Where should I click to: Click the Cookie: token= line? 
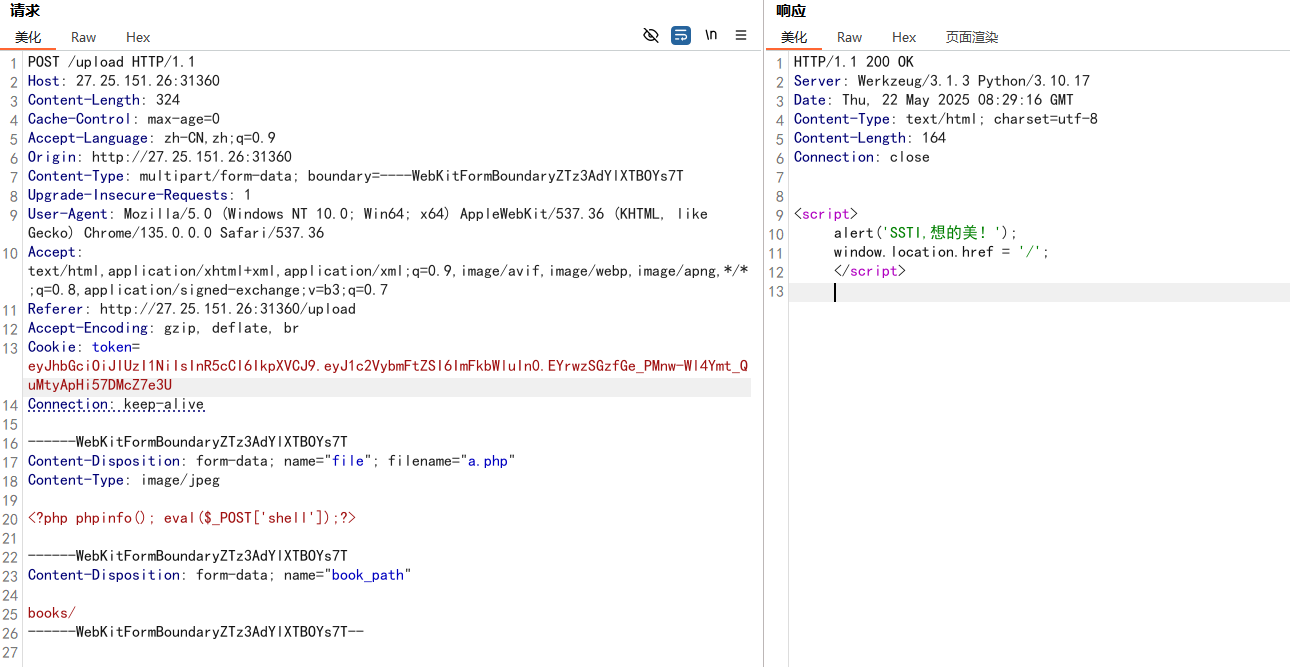tap(84, 347)
